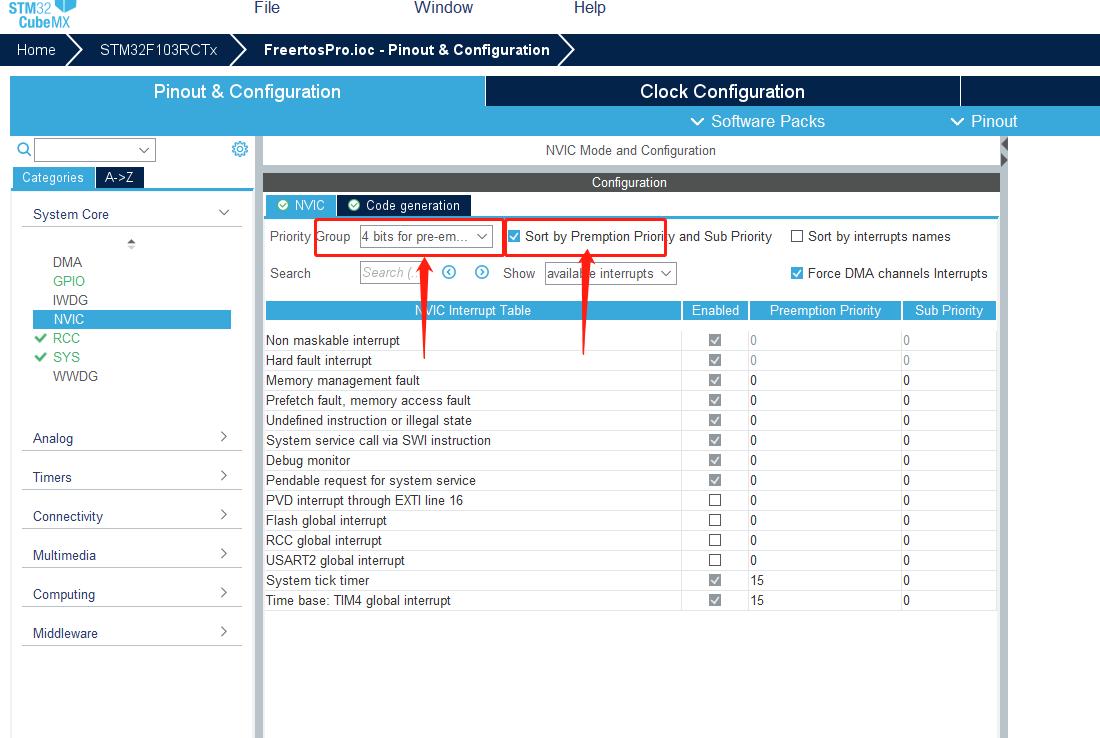Open the File menu
Screen dimensions: 1100x738
(x=267, y=8)
